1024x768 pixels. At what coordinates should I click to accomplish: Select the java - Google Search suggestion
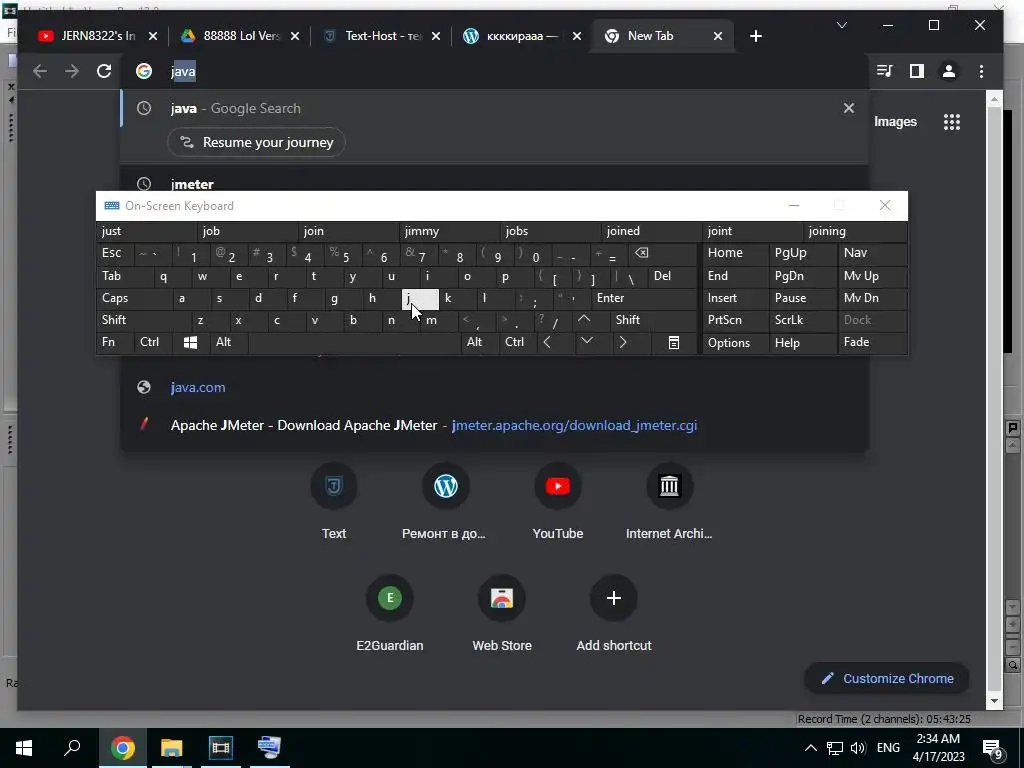pos(495,108)
